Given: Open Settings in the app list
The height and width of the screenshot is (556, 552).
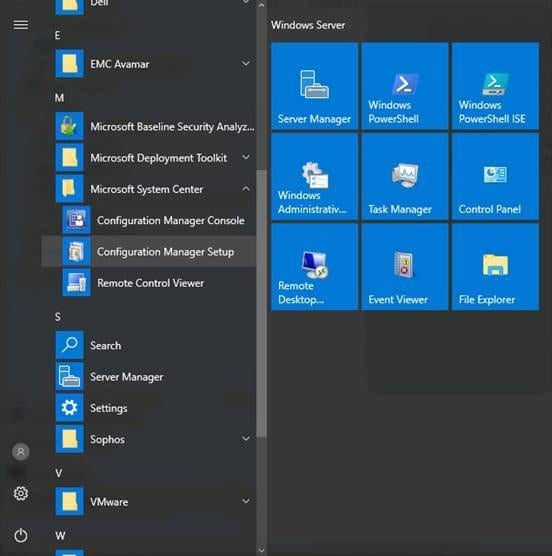Looking at the screenshot, I should point(149,408).
